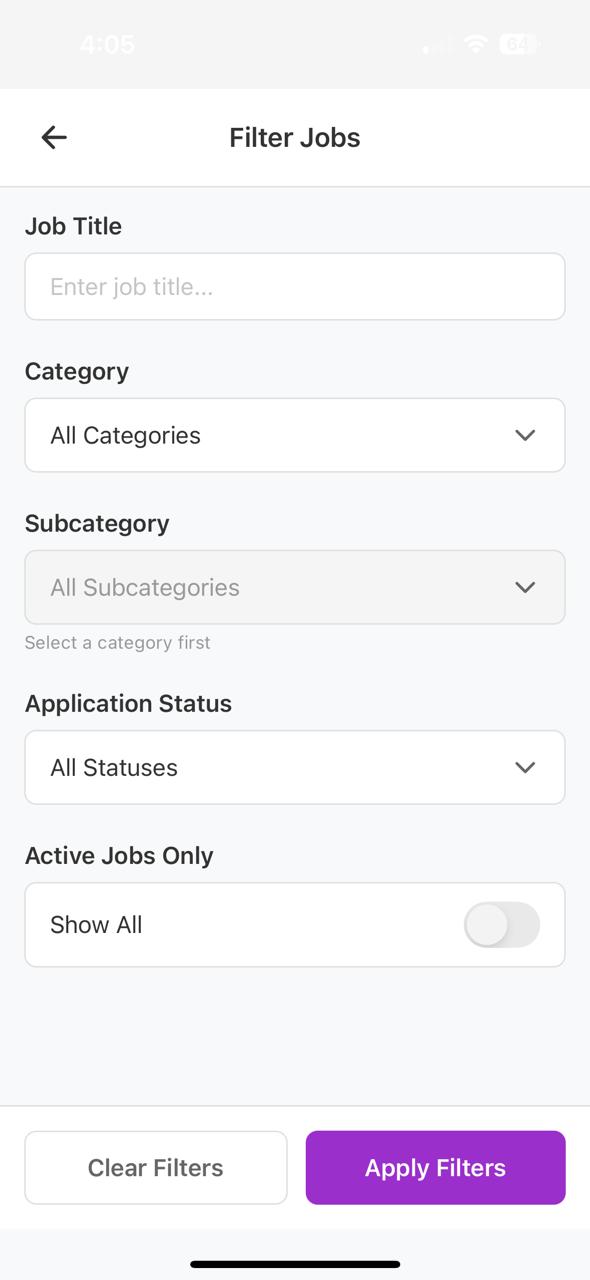
Task: Select the Filter Jobs screen title
Action: click(x=295, y=137)
